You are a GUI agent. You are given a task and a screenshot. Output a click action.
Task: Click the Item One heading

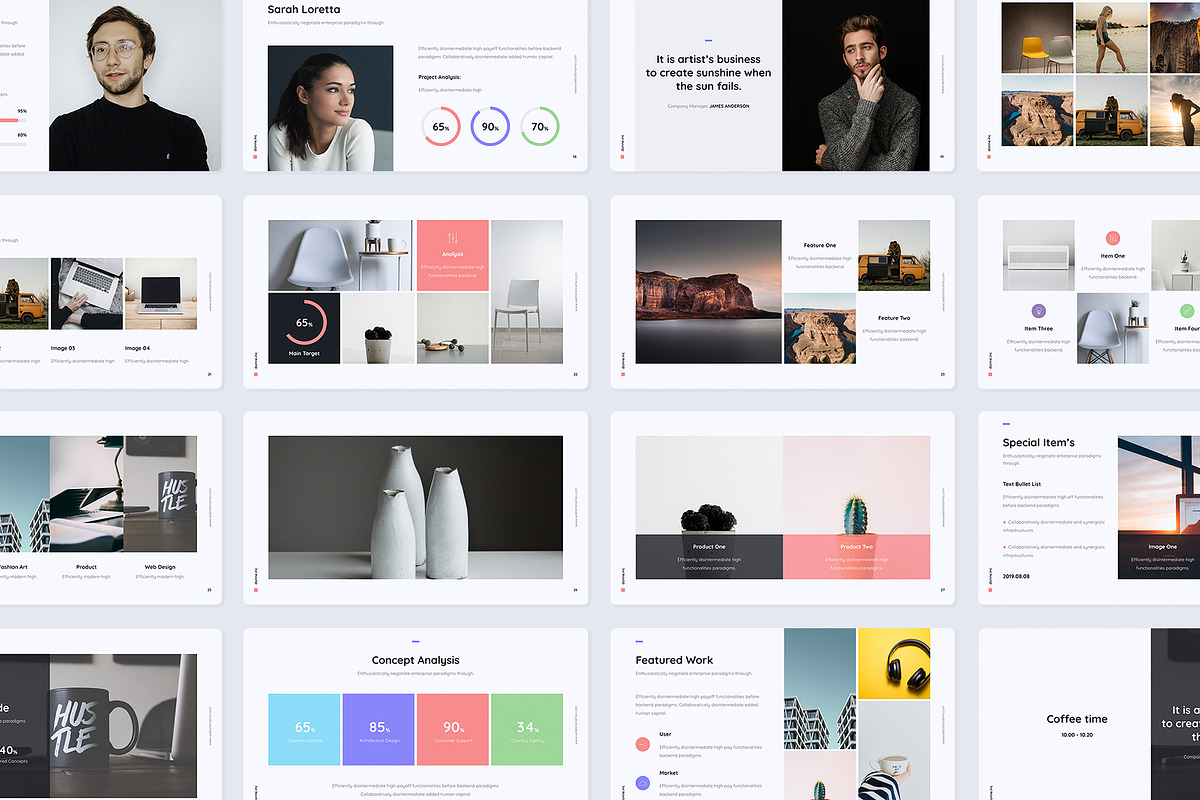tap(1113, 256)
